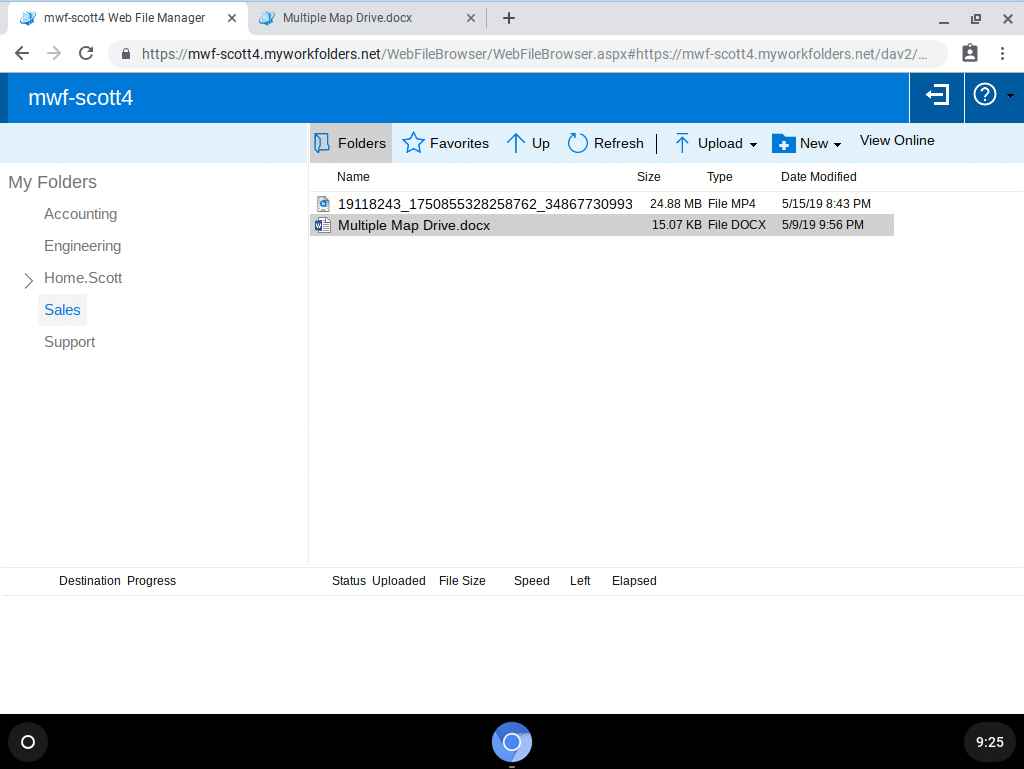Open the help icon in the header

[x=985, y=96]
